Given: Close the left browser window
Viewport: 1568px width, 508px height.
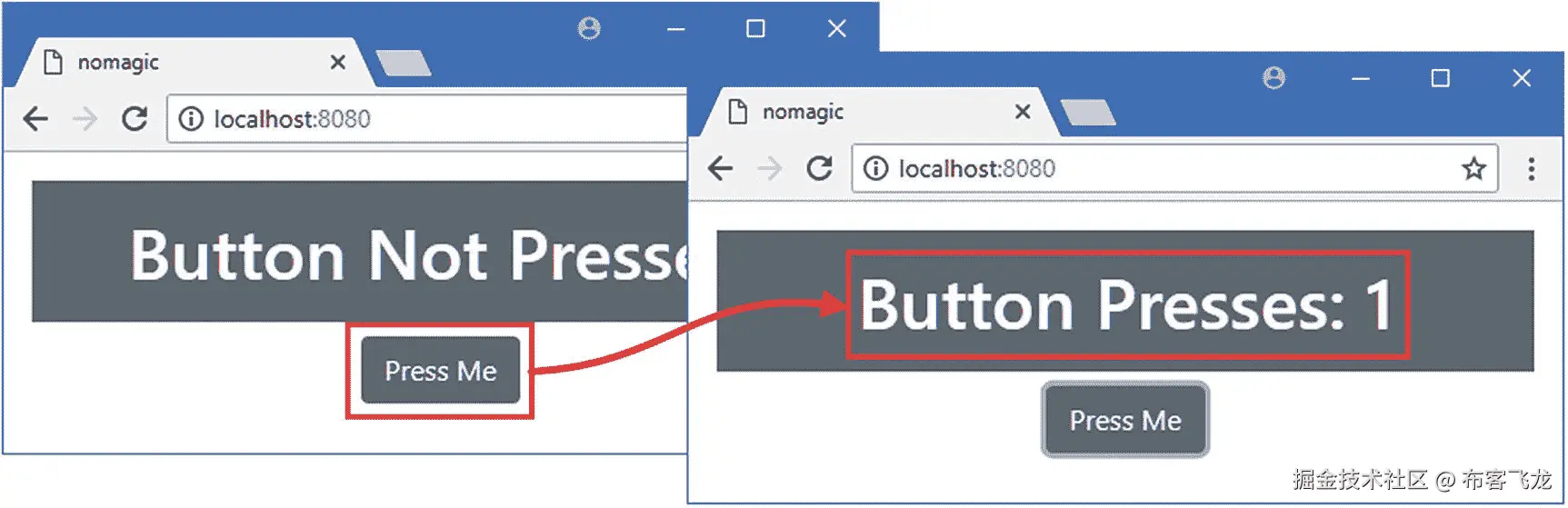Looking at the screenshot, I should 837,29.
